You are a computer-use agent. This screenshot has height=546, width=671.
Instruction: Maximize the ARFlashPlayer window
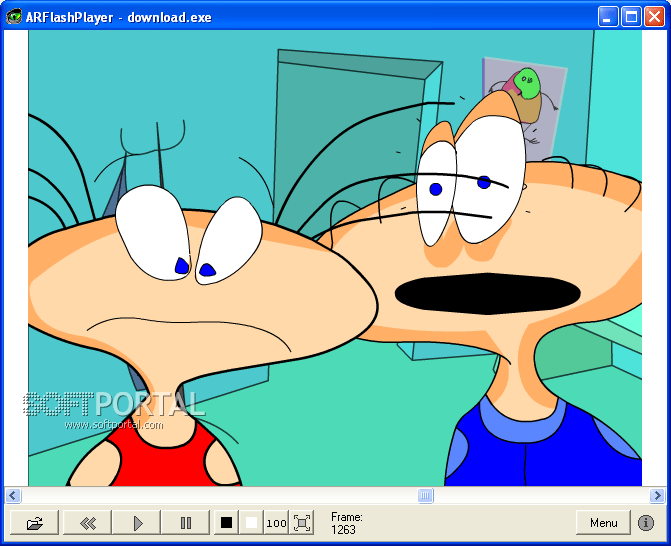(x=631, y=17)
